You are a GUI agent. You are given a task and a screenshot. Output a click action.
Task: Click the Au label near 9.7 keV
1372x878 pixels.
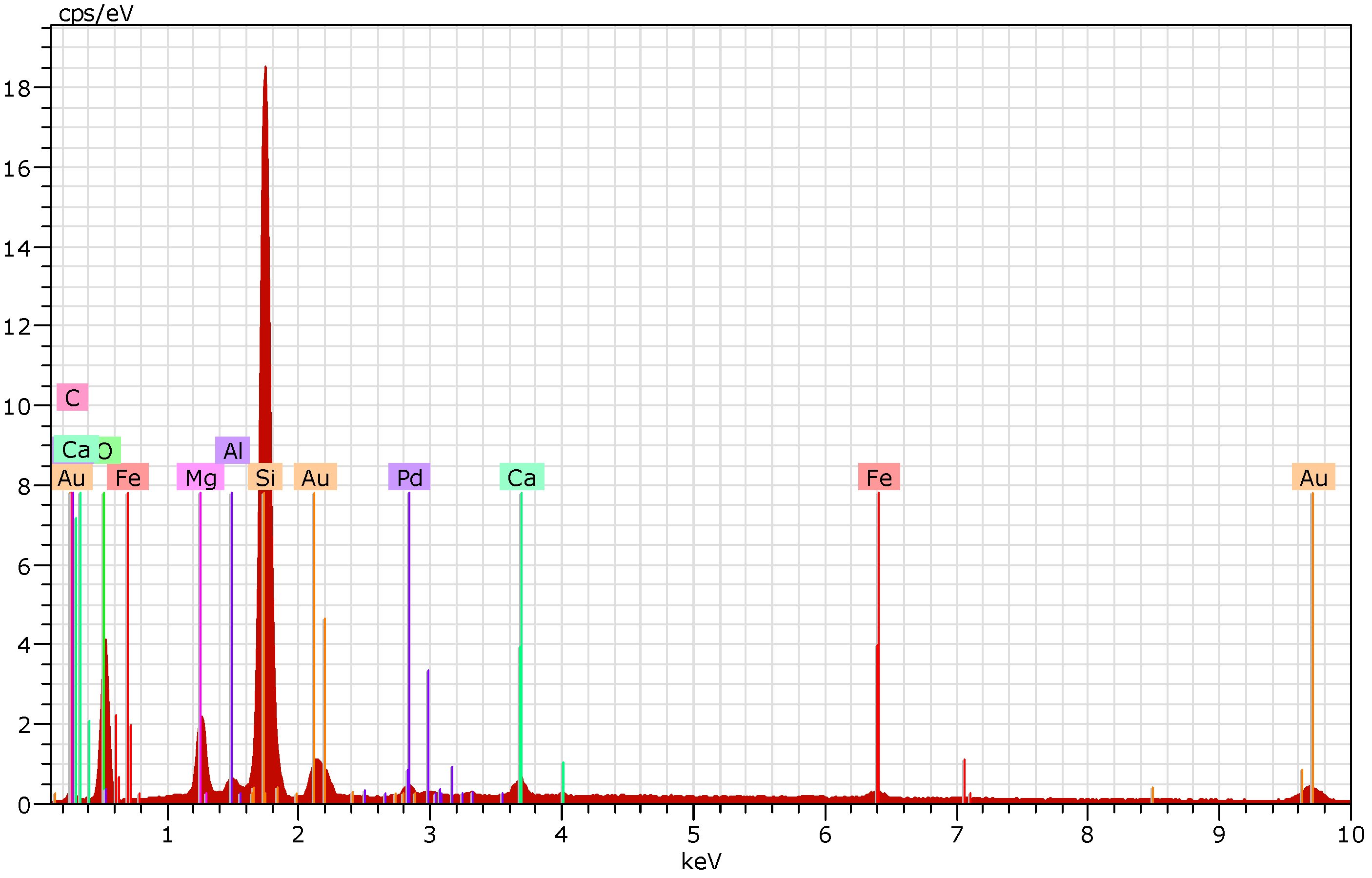coord(1313,477)
